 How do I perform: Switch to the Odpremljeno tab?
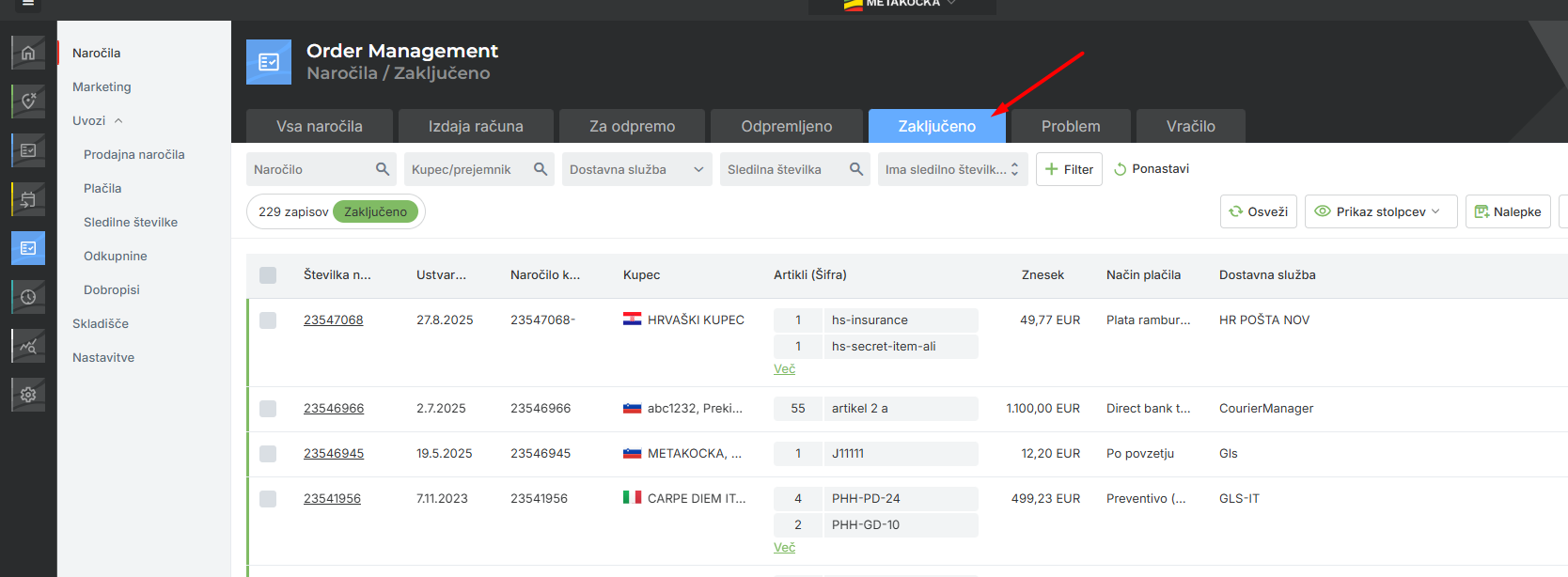click(x=787, y=126)
